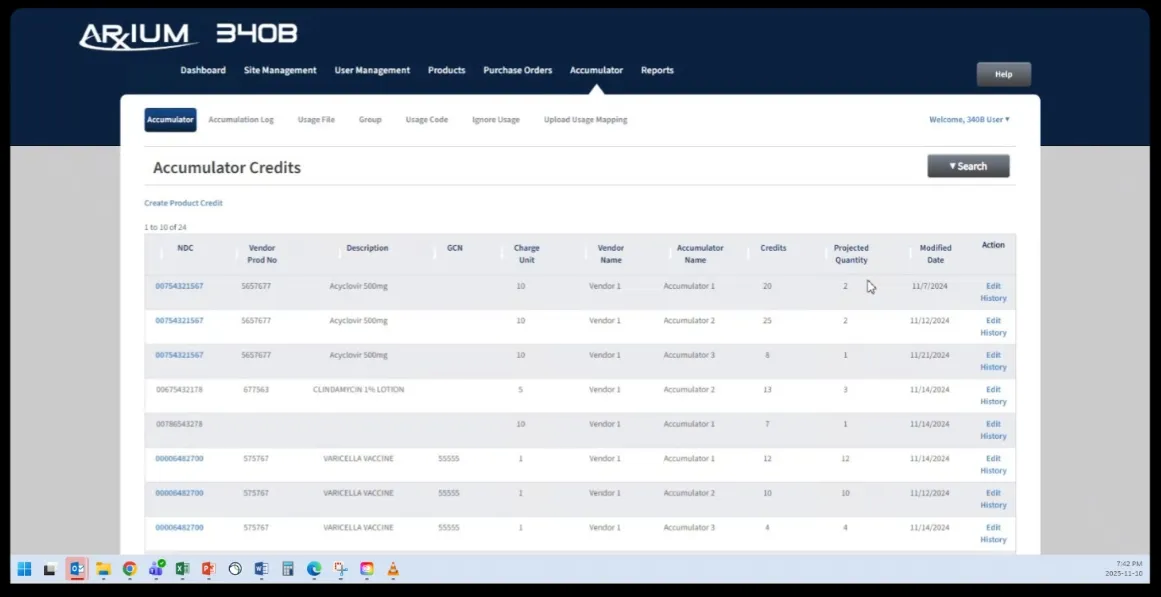Click the ARxIUM 340B logo
The height and width of the screenshot is (597, 1161).
point(188,35)
